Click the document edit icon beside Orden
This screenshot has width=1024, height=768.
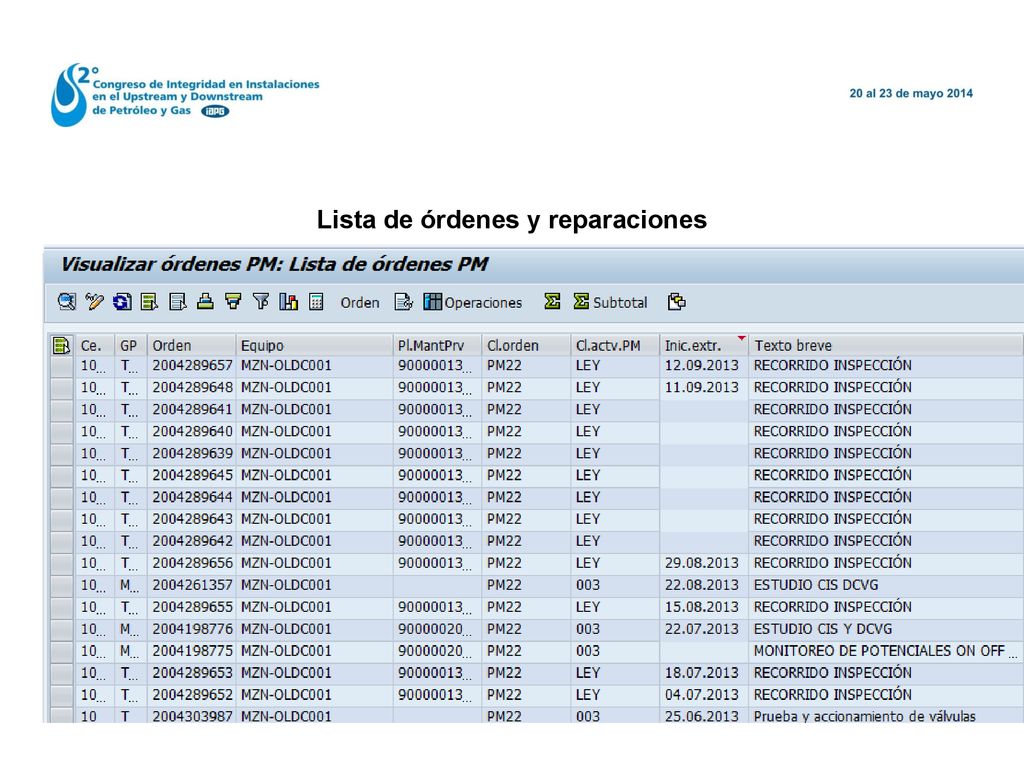point(404,302)
